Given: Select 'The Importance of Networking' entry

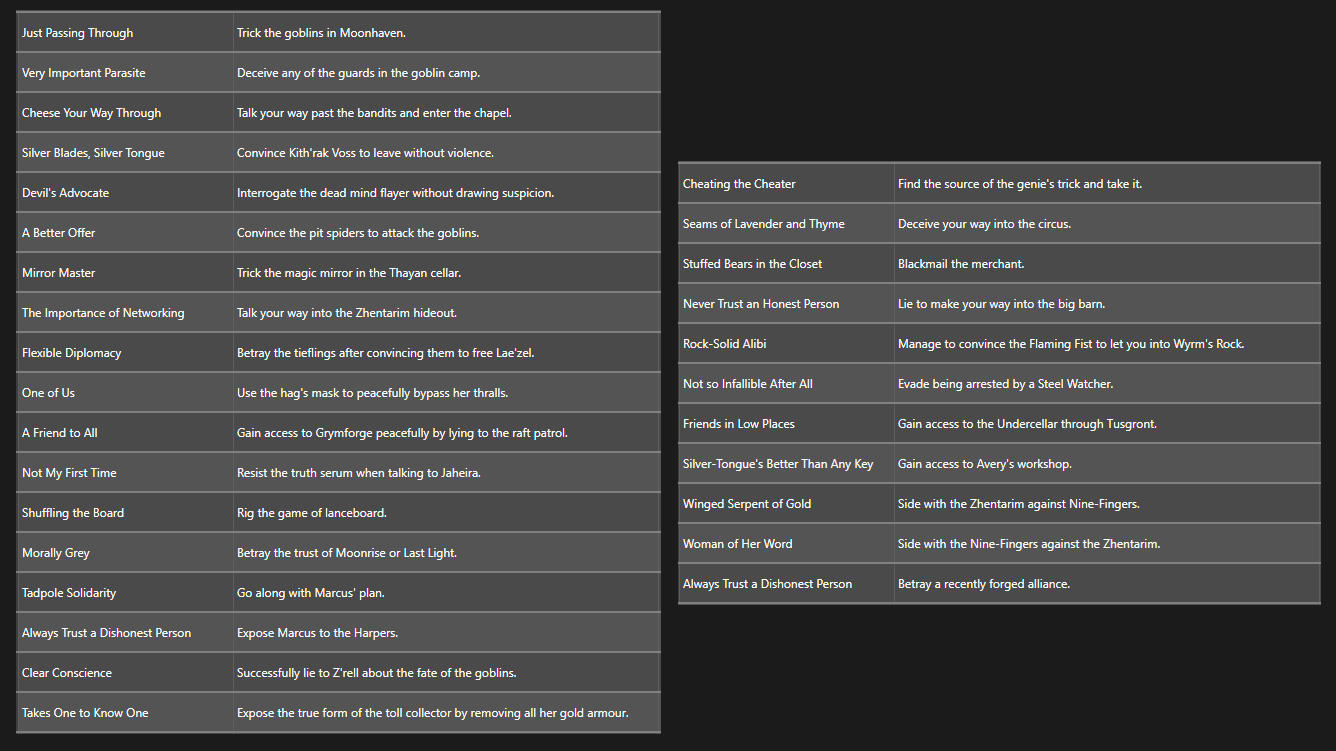Looking at the screenshot, I should point(103,313).
